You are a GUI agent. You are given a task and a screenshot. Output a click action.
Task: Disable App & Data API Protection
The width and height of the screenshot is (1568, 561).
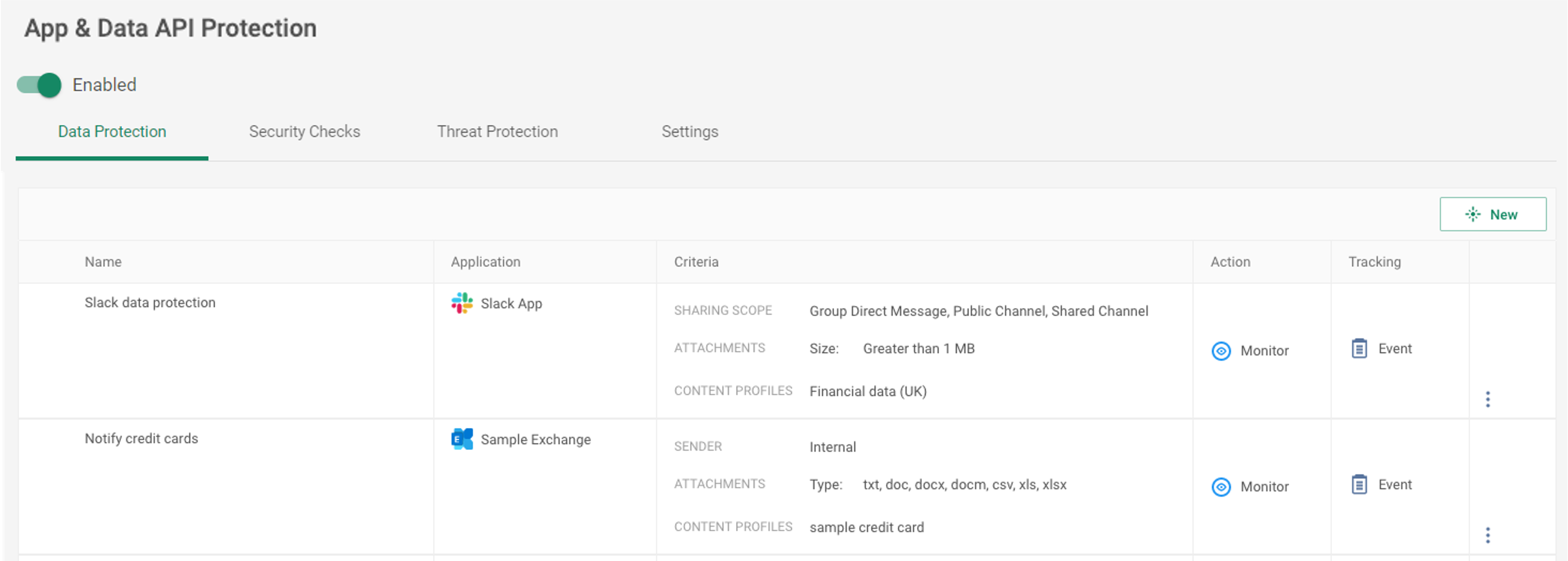38,85
